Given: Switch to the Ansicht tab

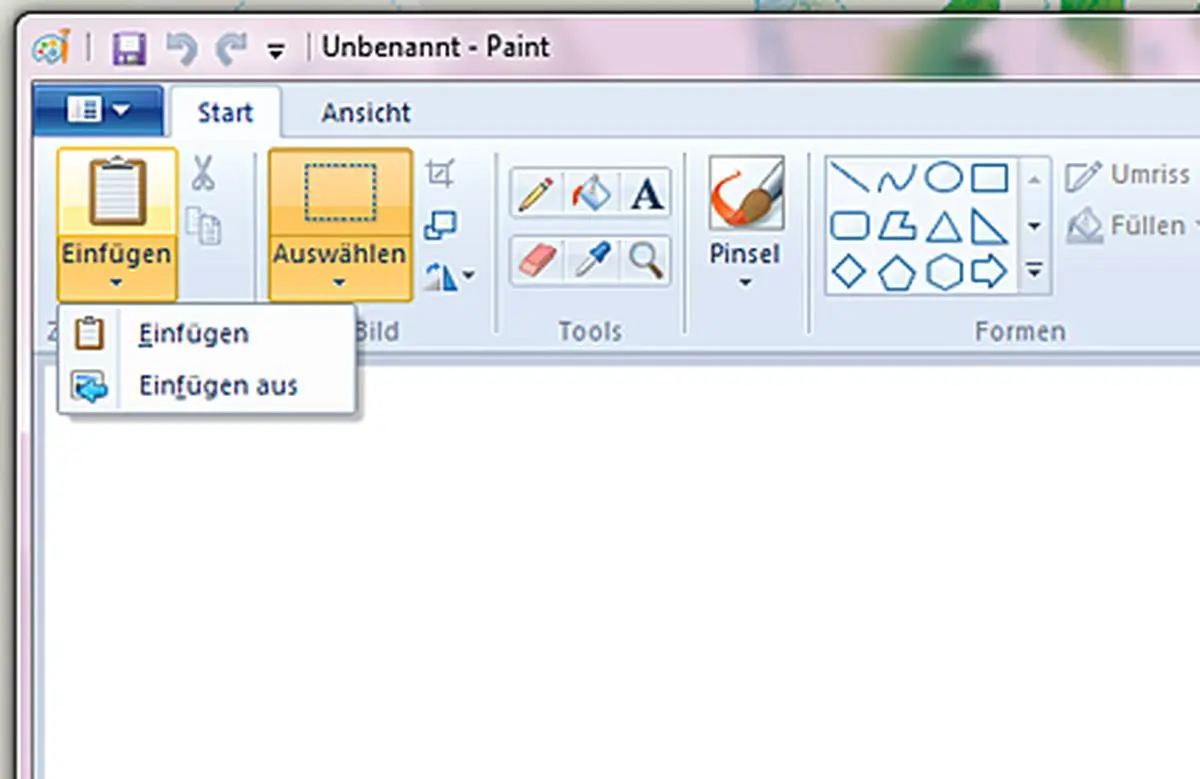Looking at the screenshot, I should click(365, 112).
